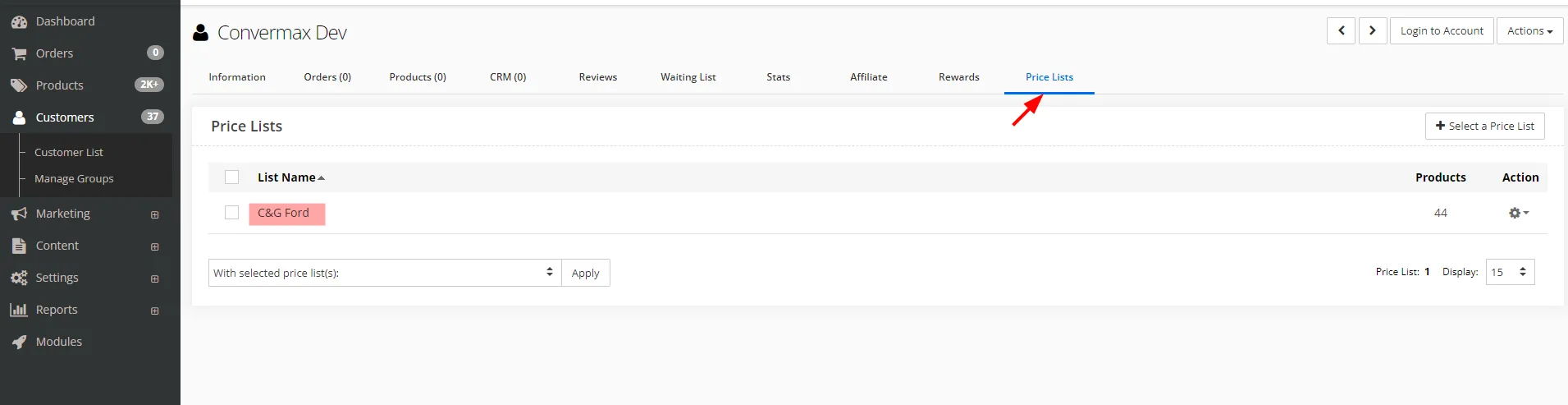Change the Display count selector

[1510, 272]
